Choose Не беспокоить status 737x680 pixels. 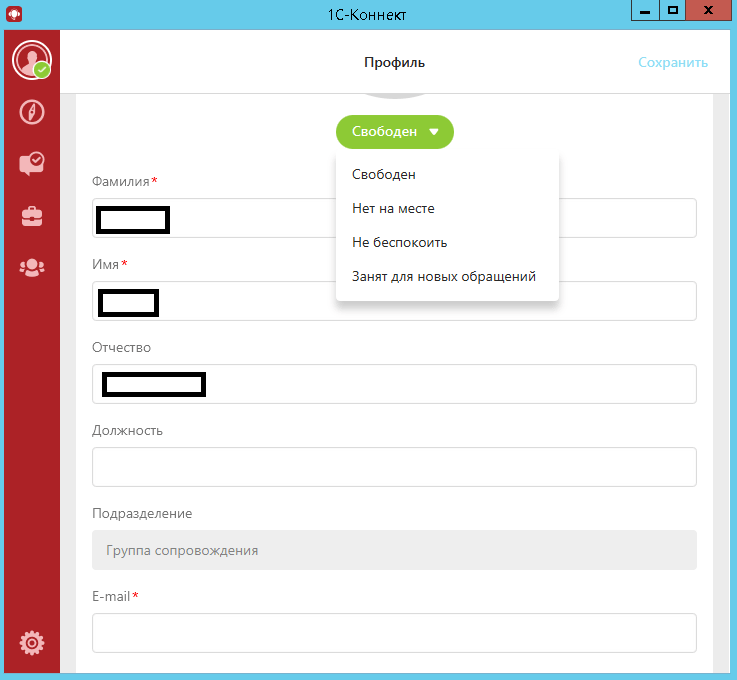pos(400,242)
